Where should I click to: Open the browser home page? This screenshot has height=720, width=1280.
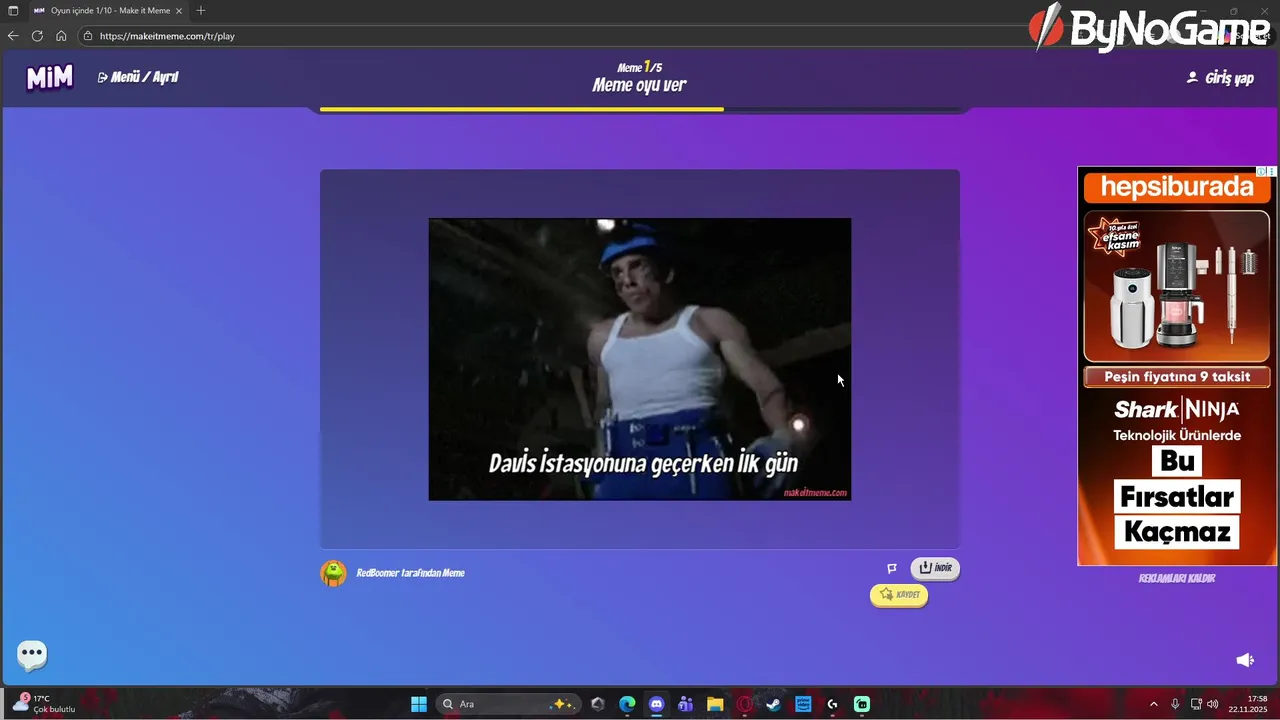pos(61,35)
